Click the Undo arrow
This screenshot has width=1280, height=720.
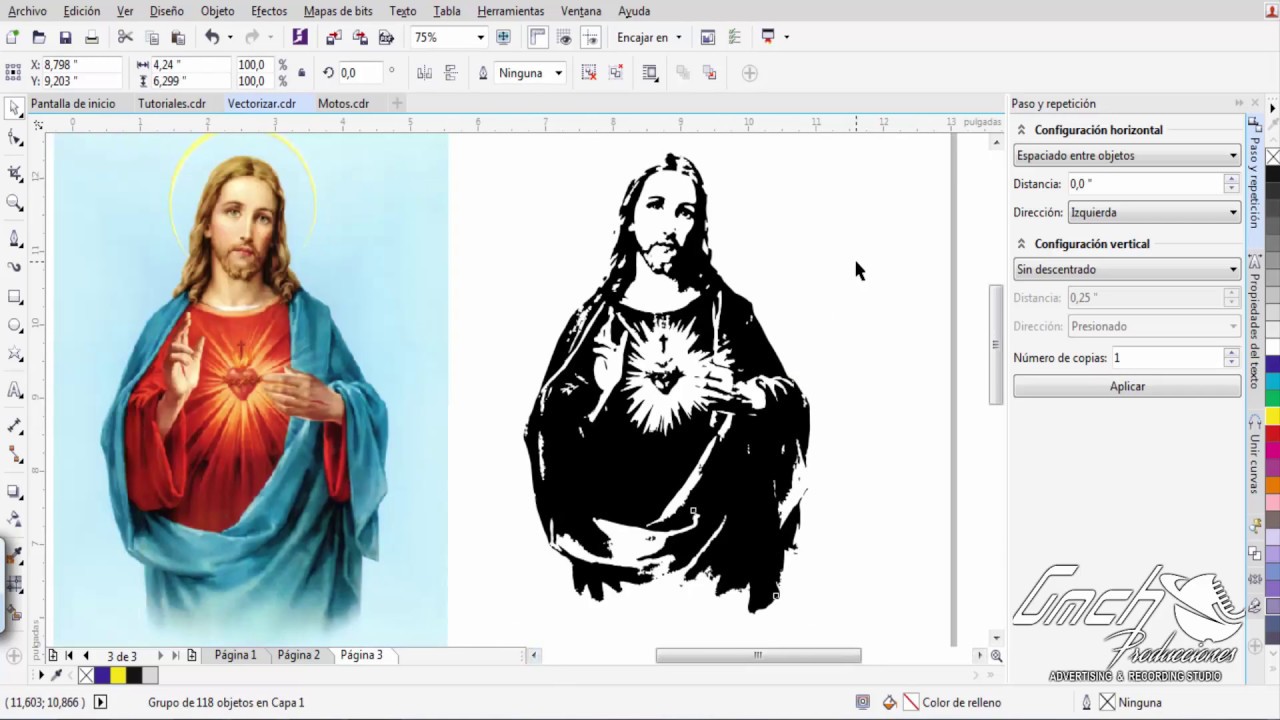(212, 37)
